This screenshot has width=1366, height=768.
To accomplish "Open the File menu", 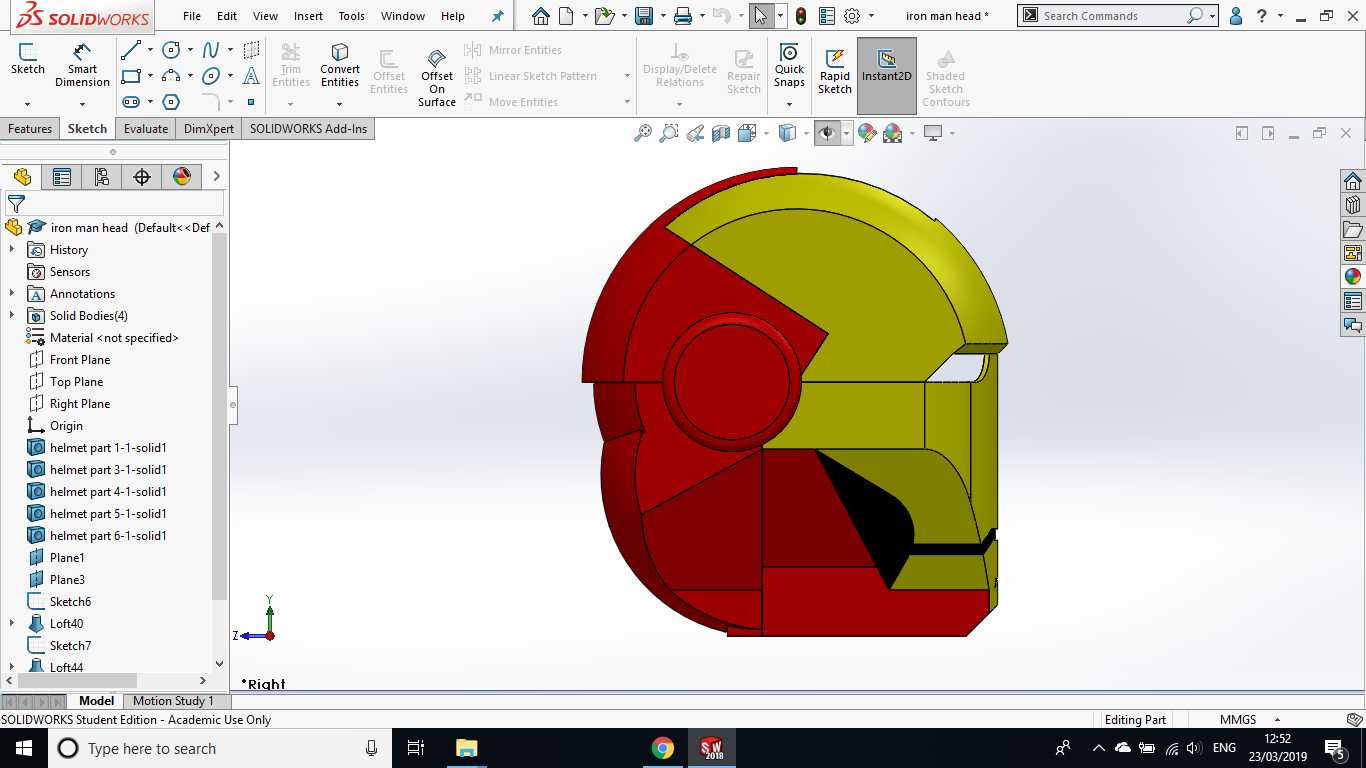I will click(192, 16).
